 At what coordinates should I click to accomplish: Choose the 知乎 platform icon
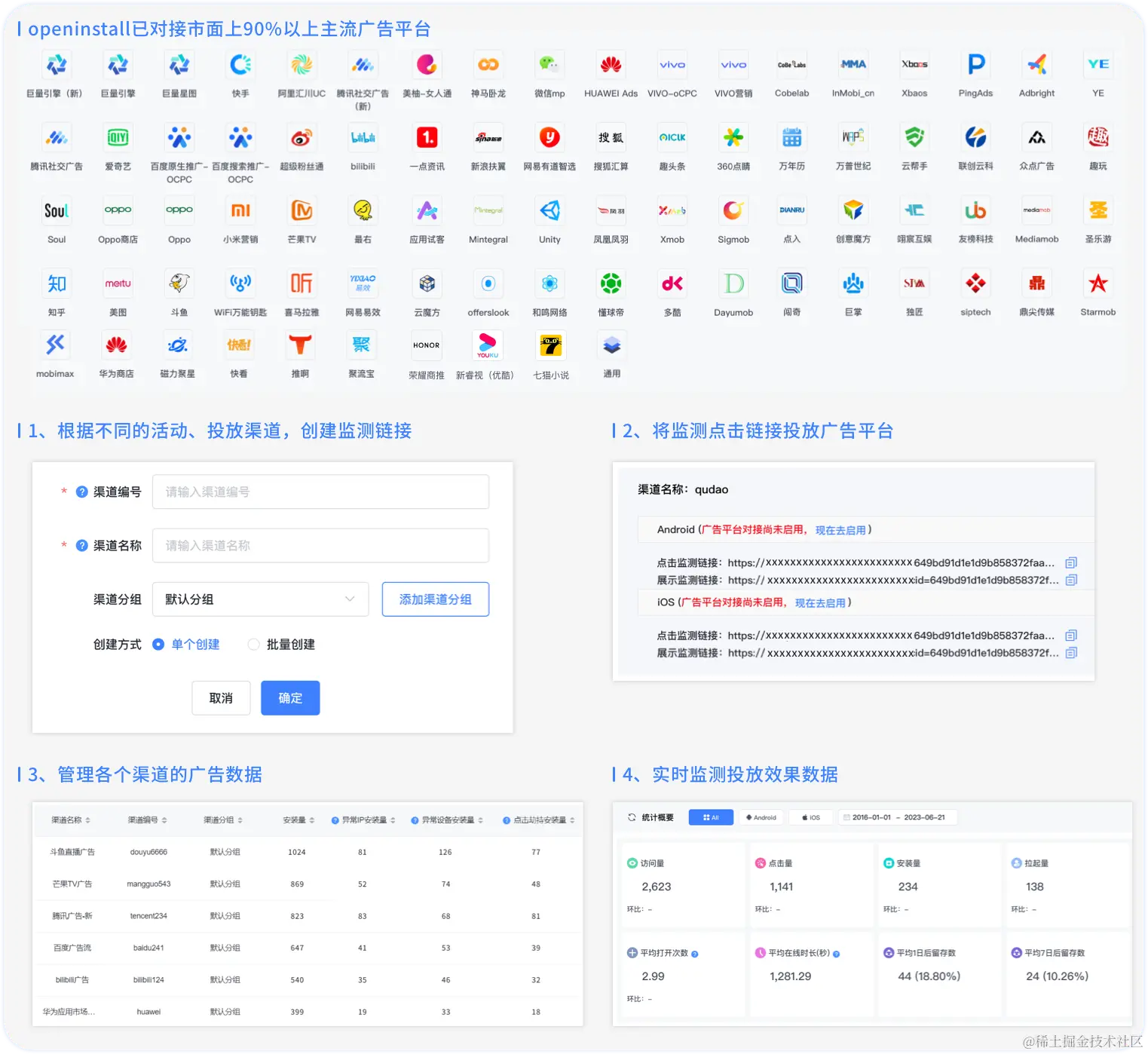click(57, 284)
